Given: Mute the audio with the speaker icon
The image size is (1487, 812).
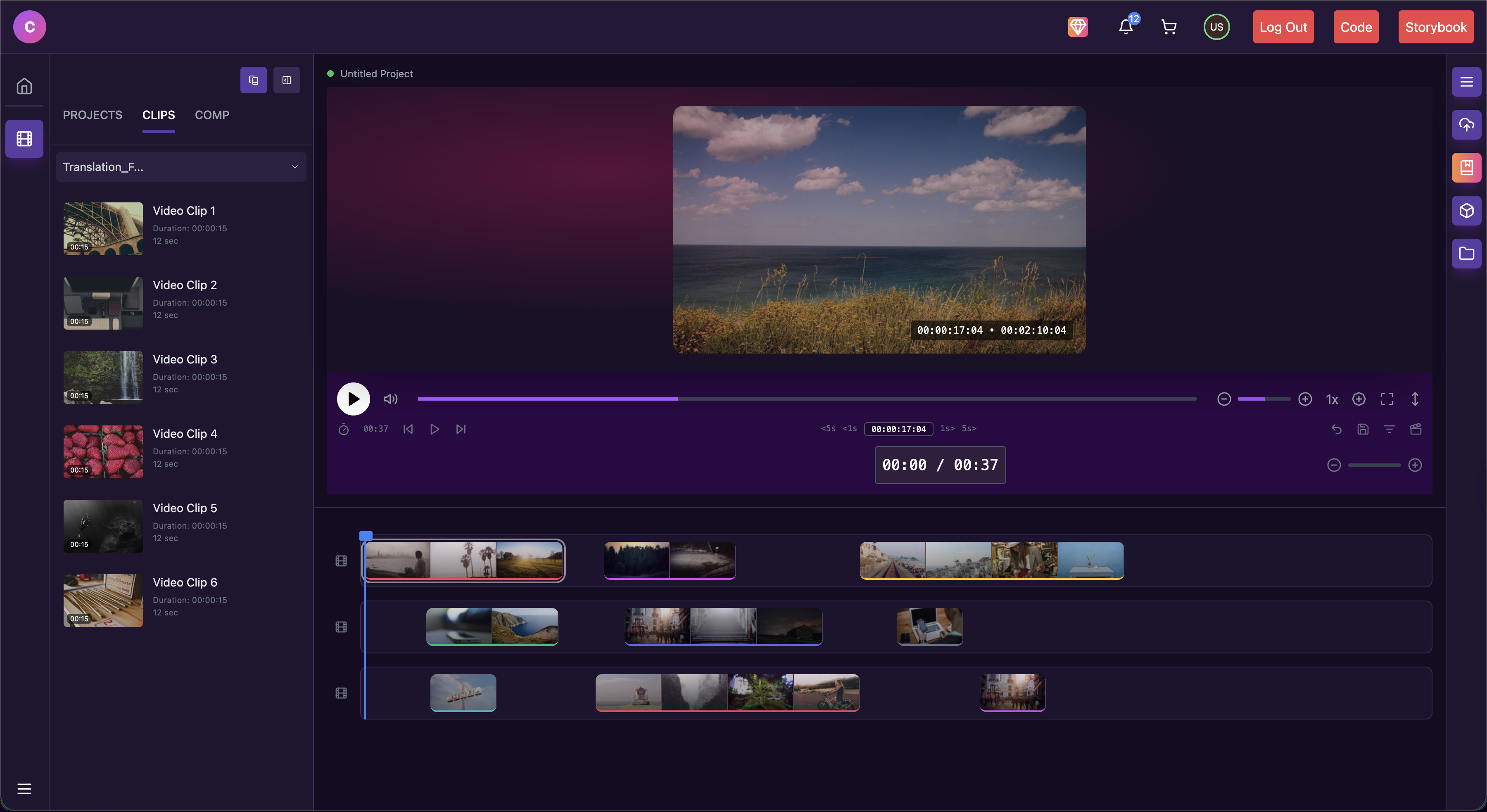Looking at the screenshot, I should click(x=391, y=399).
